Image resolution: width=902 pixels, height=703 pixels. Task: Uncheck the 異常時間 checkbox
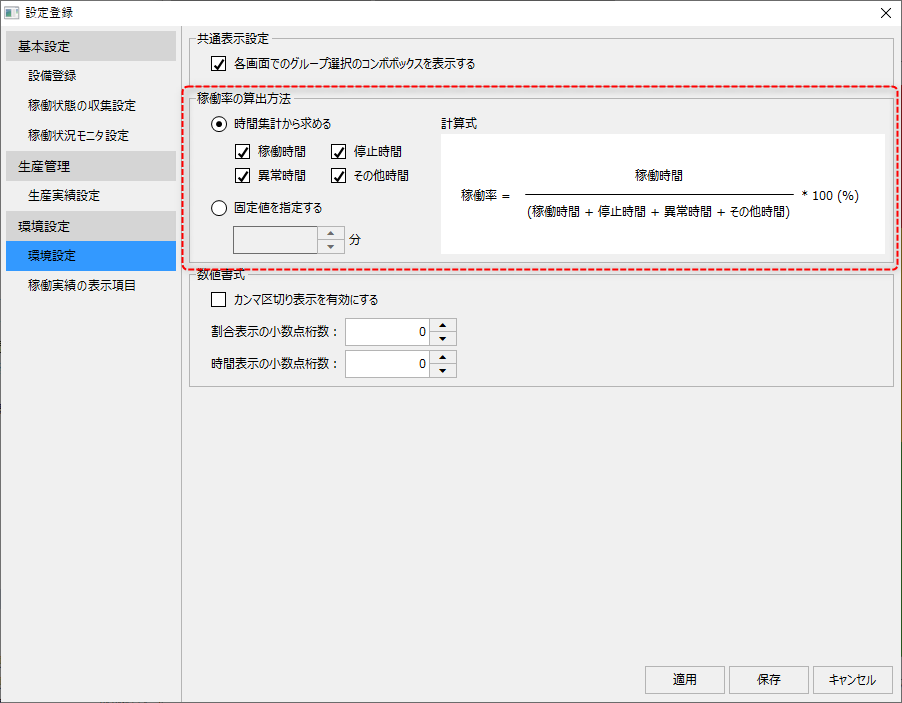point(241,175)
